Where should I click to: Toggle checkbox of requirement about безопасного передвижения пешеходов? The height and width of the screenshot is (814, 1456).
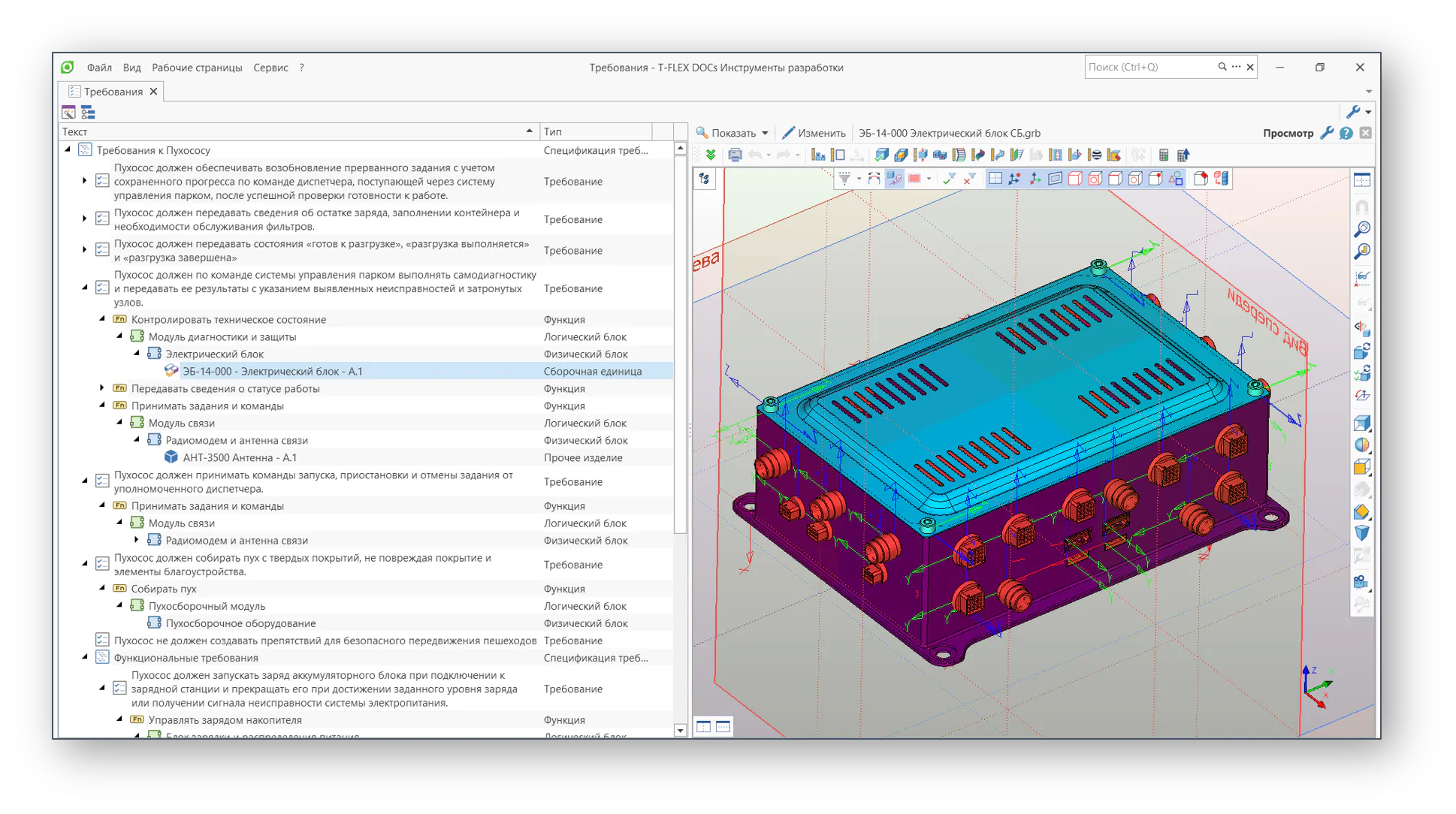click(x=103, y=640)
